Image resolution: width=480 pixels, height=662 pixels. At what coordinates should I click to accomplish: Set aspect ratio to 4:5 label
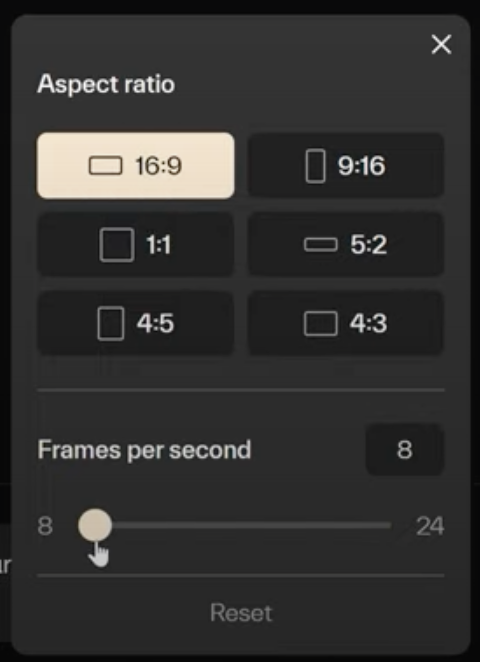tap(155, 324)
